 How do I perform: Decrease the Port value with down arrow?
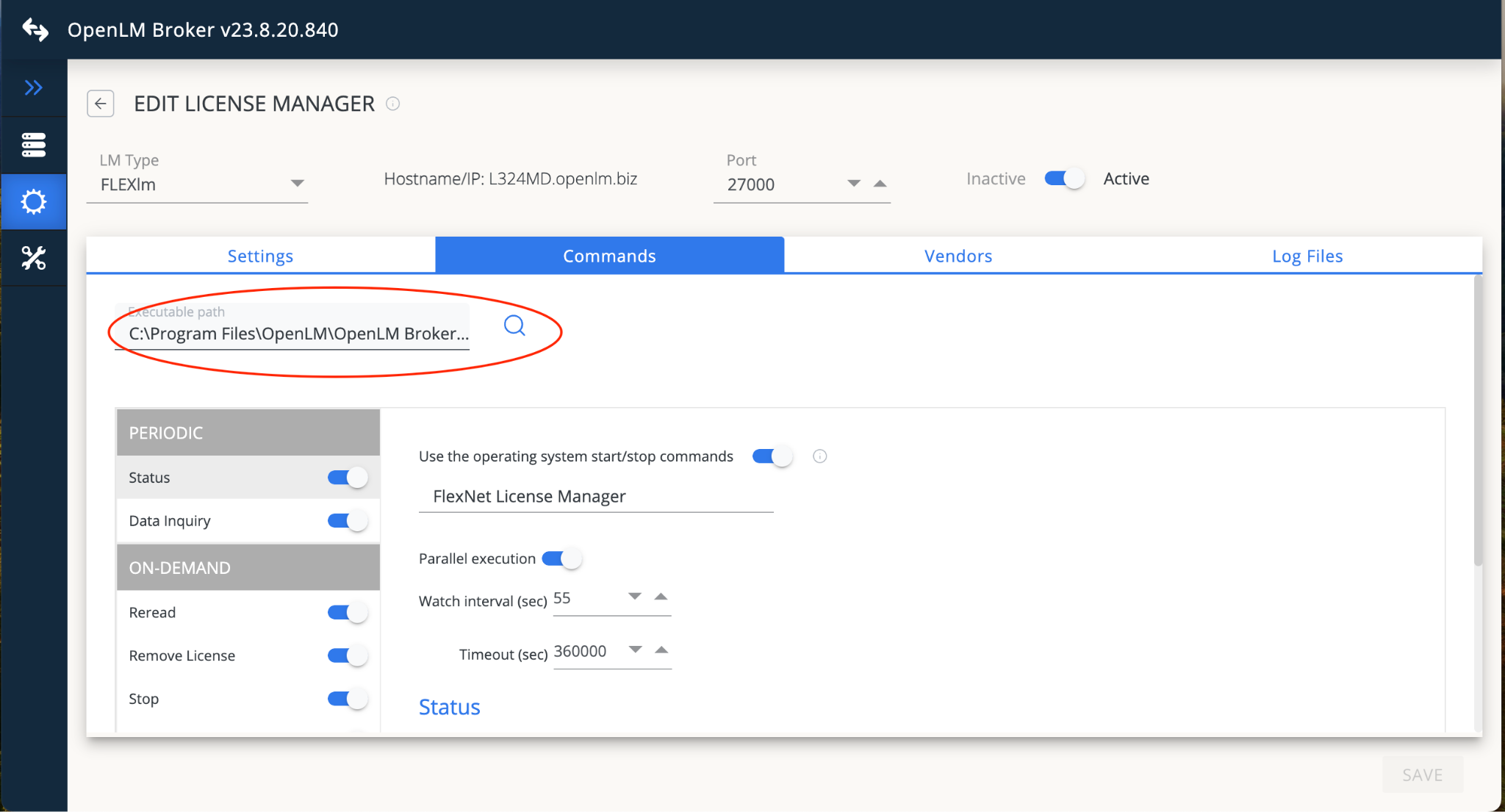pyautogui.click(x=853, y=184)
